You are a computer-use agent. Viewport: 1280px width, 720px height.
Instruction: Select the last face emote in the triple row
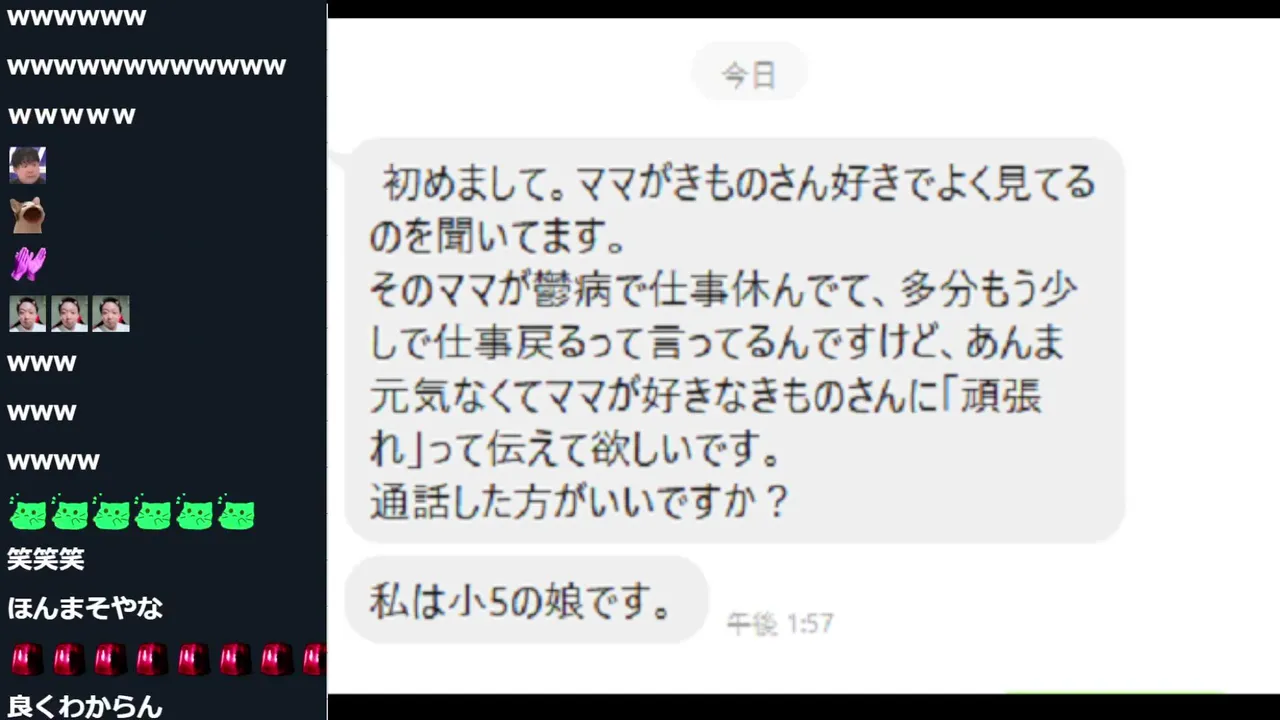[x=111, y=313]
